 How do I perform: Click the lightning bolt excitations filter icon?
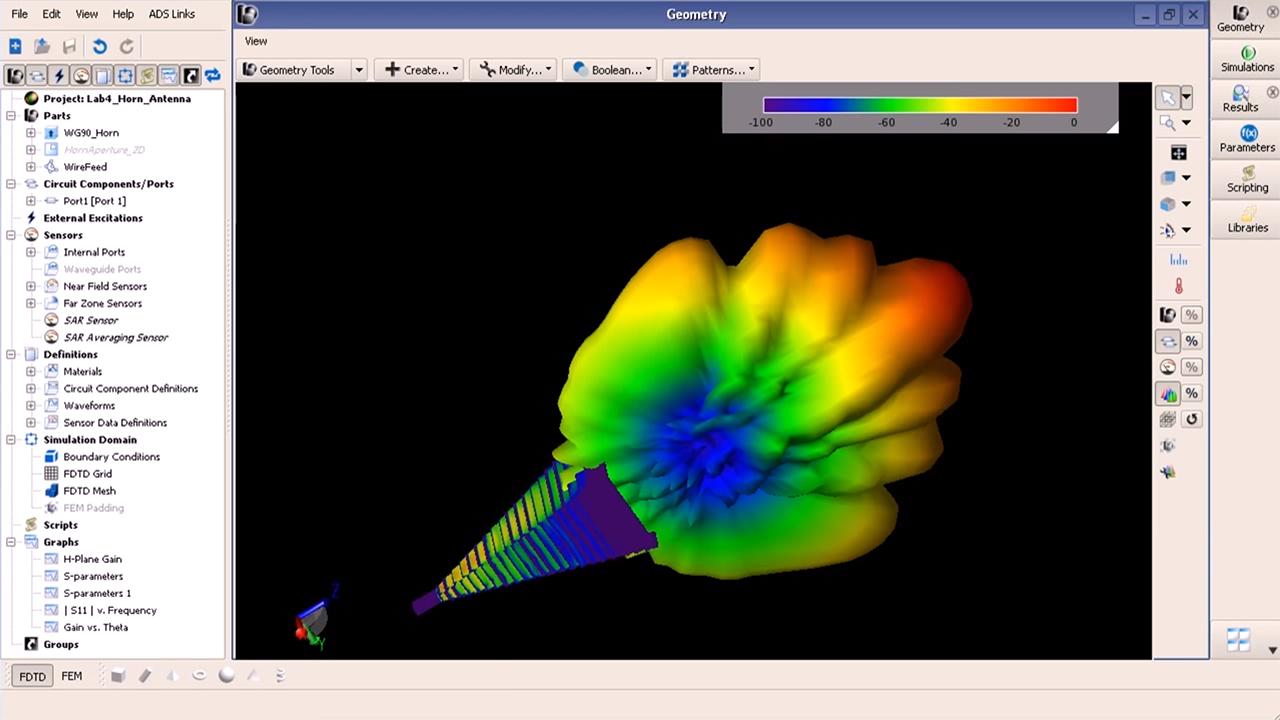(x=59, y=76)
